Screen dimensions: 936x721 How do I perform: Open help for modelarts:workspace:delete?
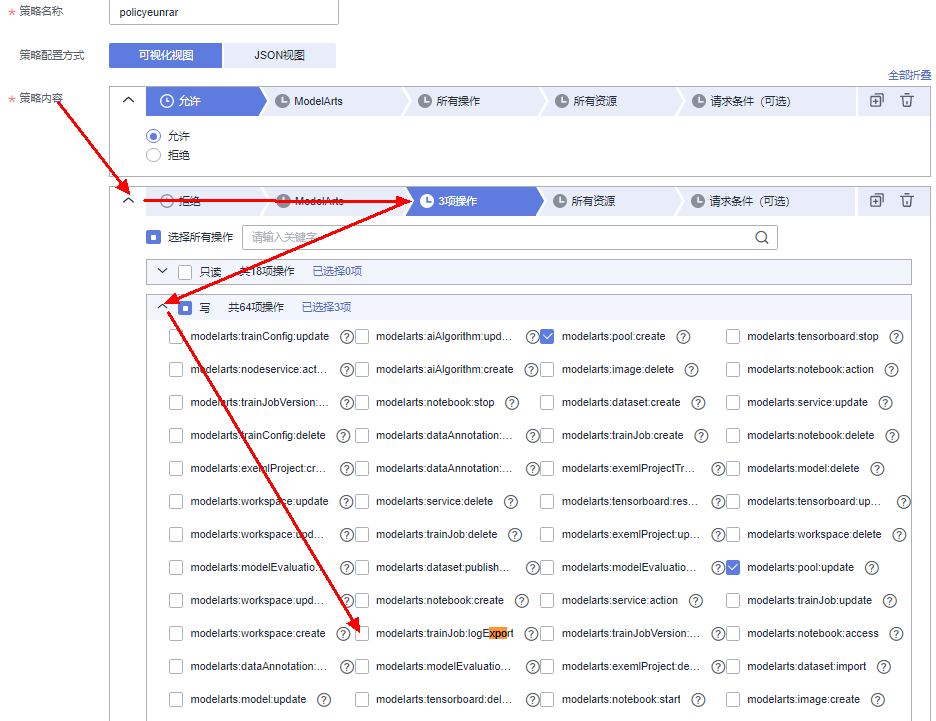(899, 535)
